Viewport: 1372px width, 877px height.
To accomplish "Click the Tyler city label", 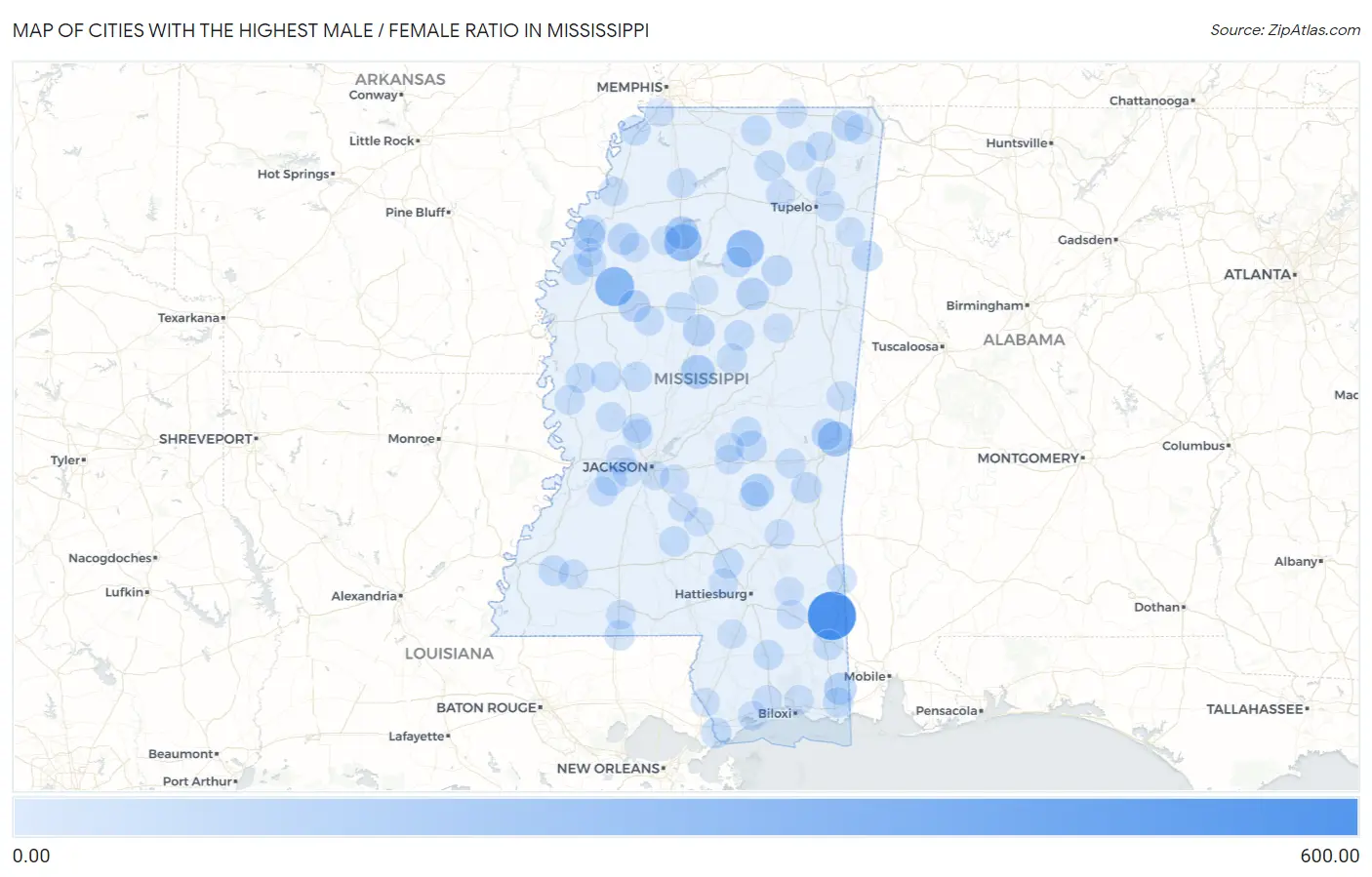I will [x=65, y=460].
